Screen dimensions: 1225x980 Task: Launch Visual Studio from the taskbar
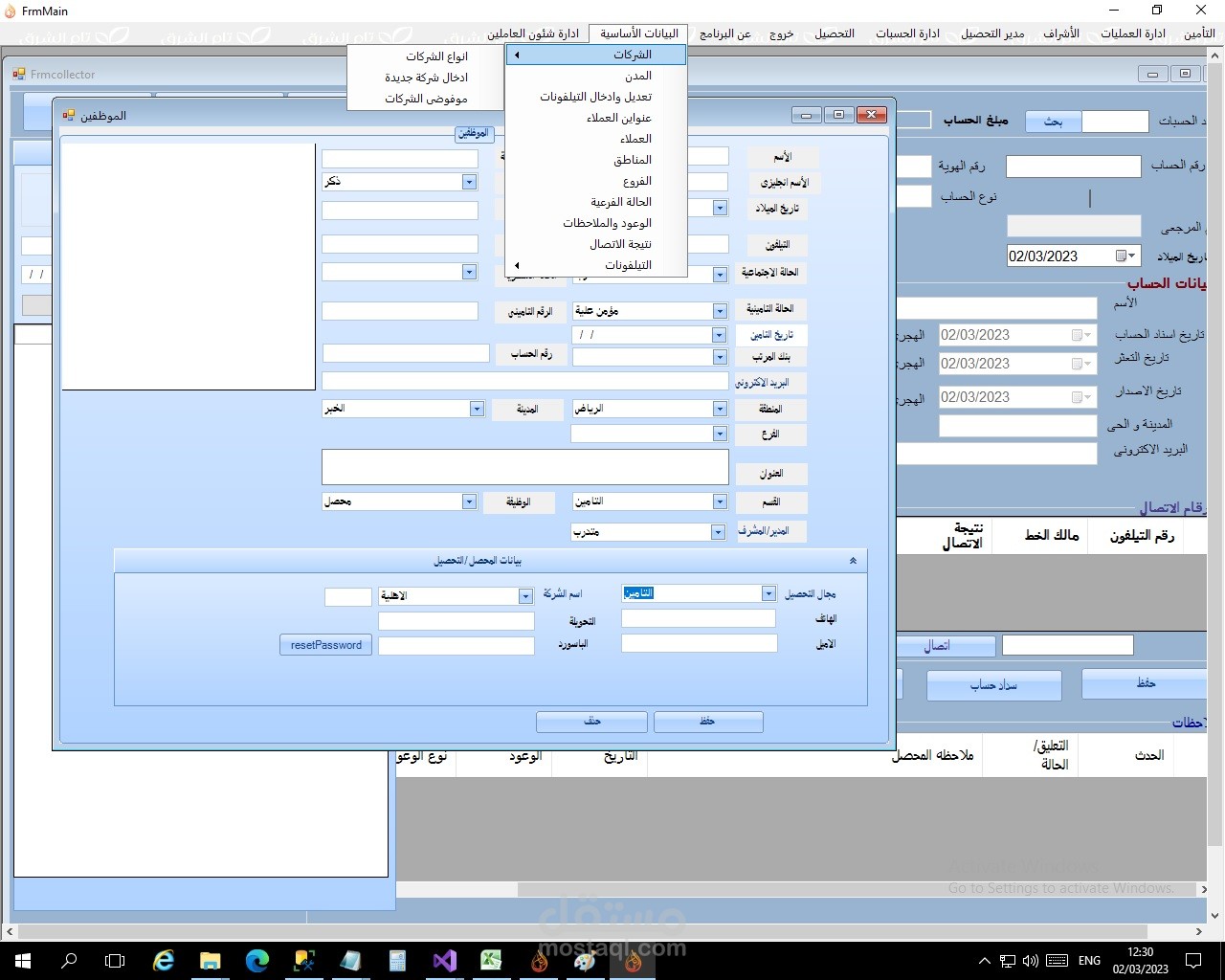pos(444,960)
